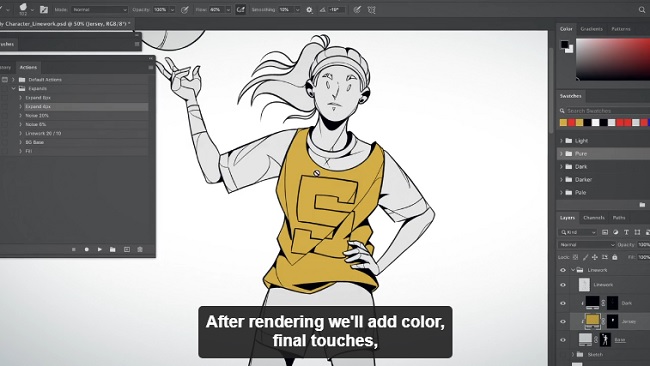This screenshot has width=650, height=366.
Task: Switch to the Gradients tab
Action: [592, 29]
